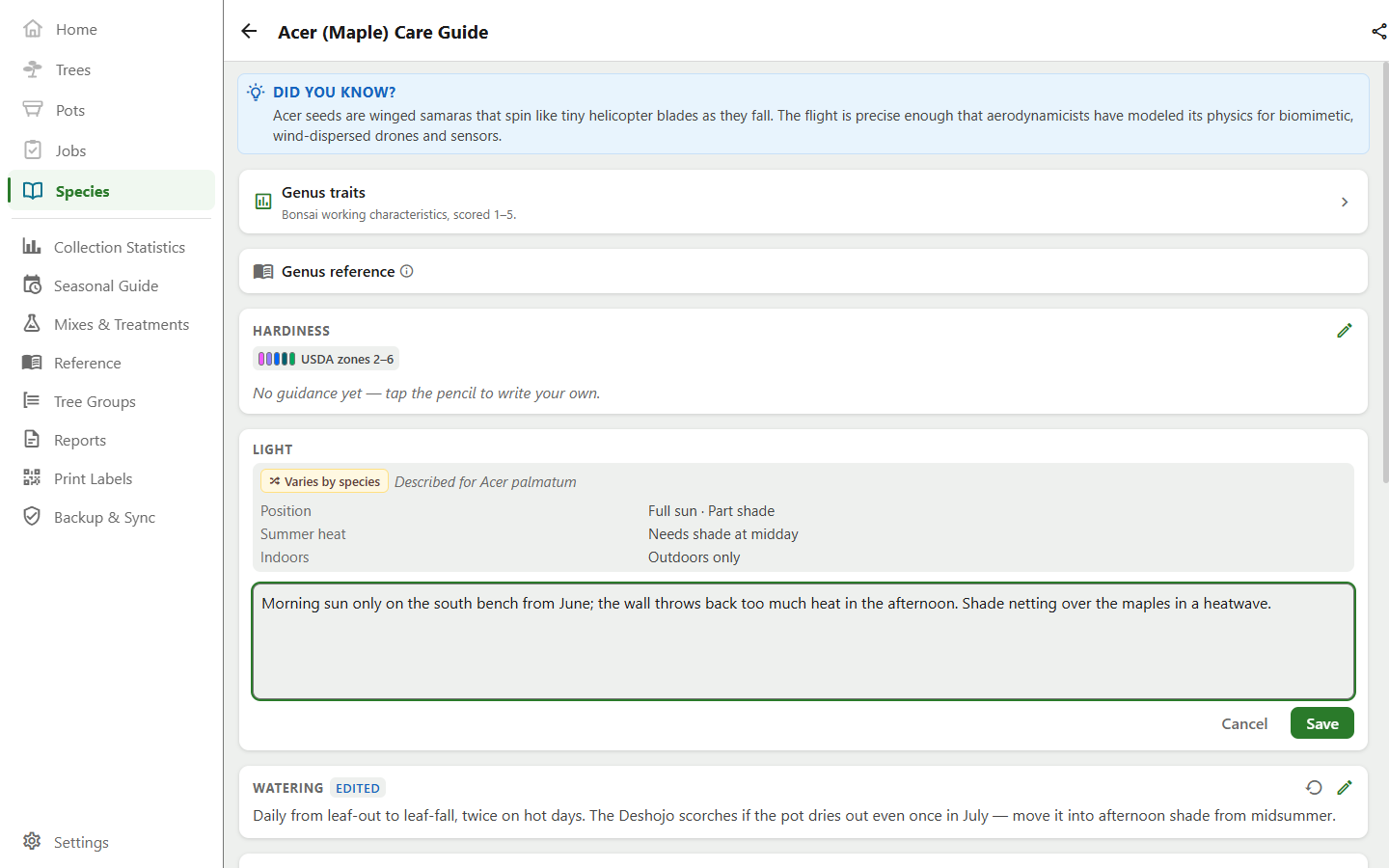
Task: Click the Genus traits chart icon
Action: [263, 202]
